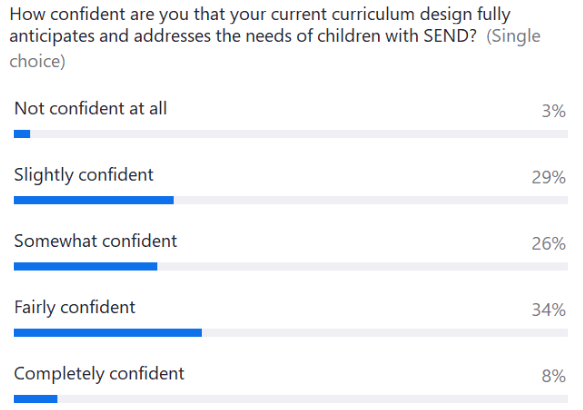This screenshot has width=583, height=410.
Task: Click the 'Slightly confident' option label
Action: click(84, 175)
